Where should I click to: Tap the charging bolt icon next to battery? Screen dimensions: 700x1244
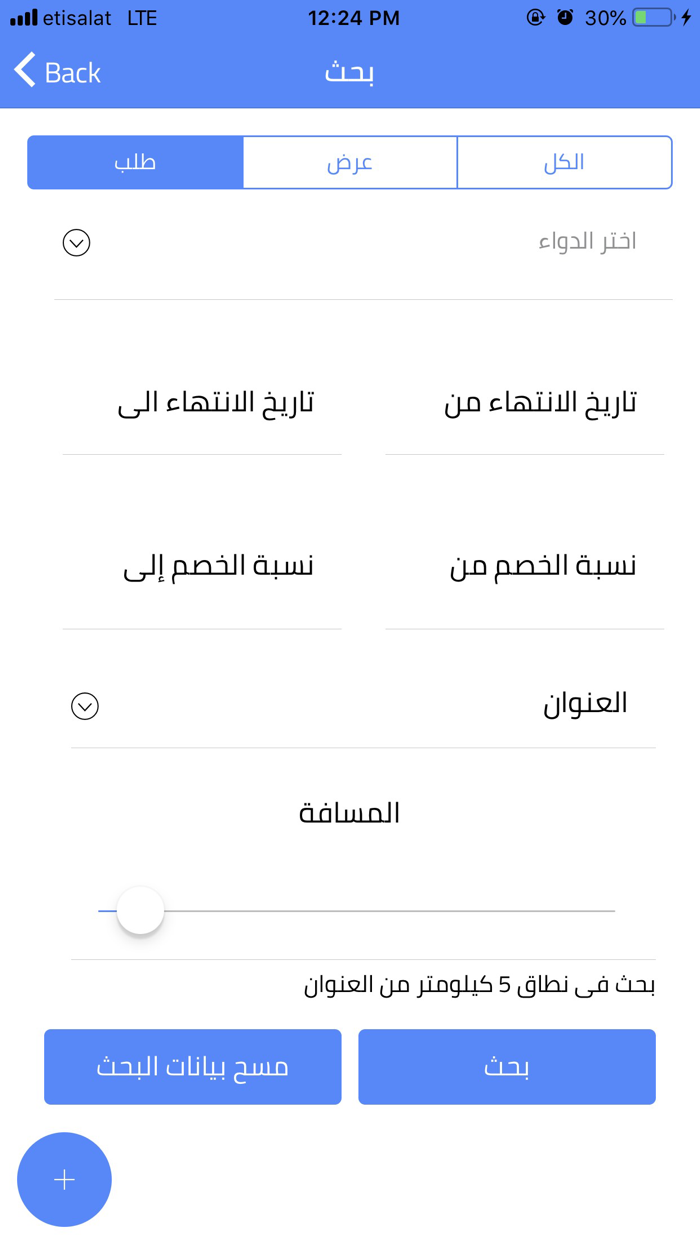click(x=686, y=16)
